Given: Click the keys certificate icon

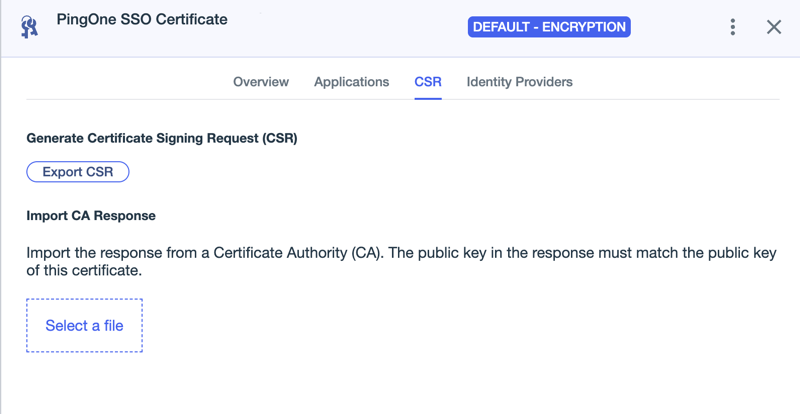Looking at the screenshot, I should (x=30, y=27).
